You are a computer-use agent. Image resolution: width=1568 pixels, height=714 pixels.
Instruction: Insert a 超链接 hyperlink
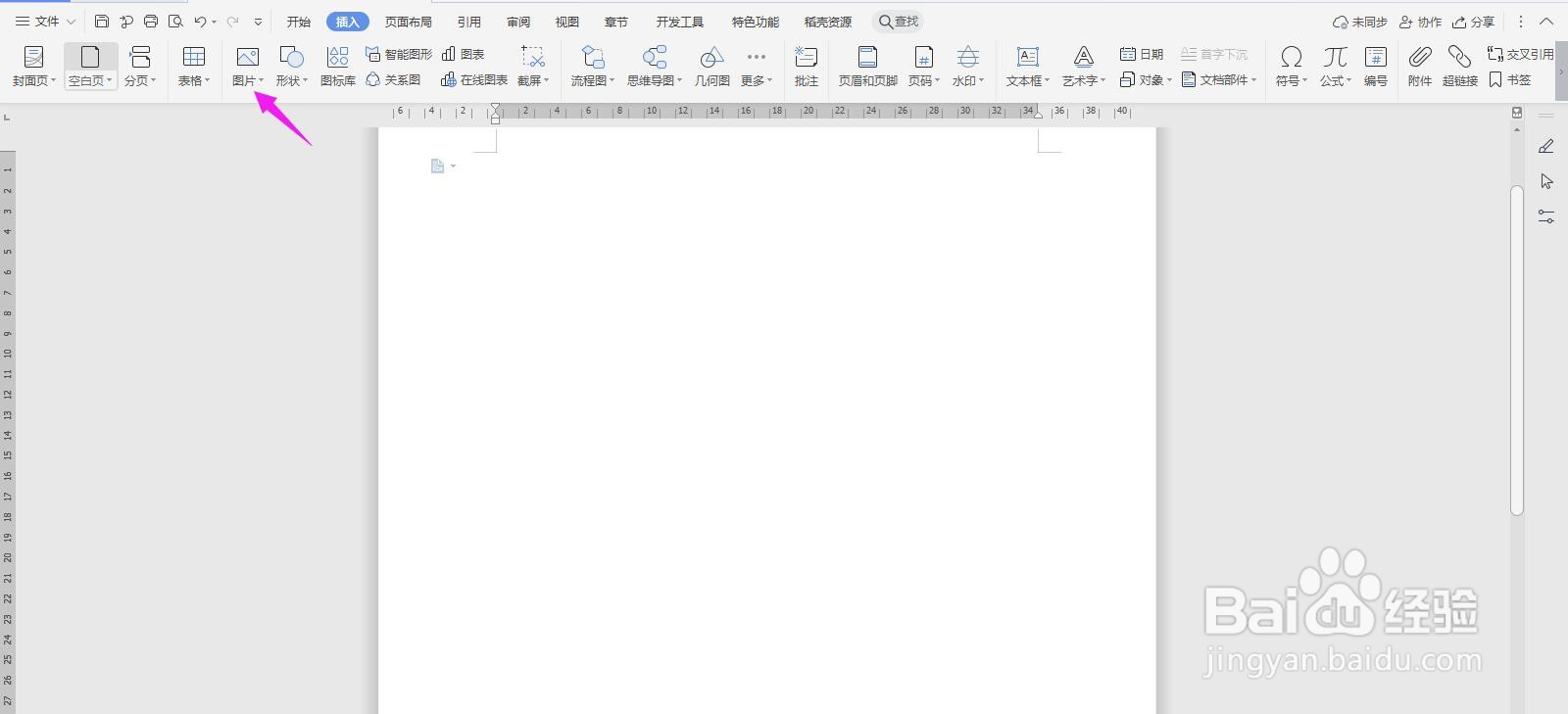point(1460,67)
